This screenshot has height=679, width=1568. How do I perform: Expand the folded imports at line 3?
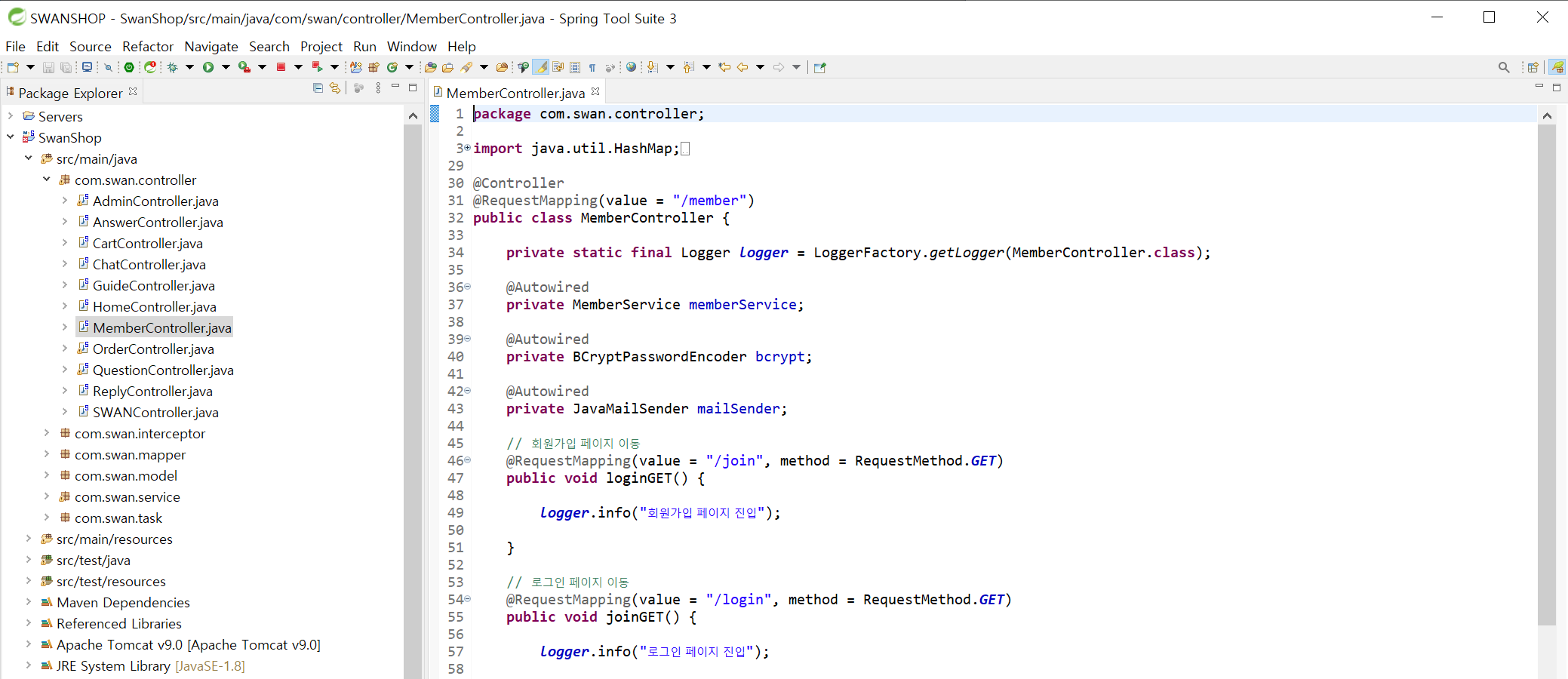click(468, 148)
